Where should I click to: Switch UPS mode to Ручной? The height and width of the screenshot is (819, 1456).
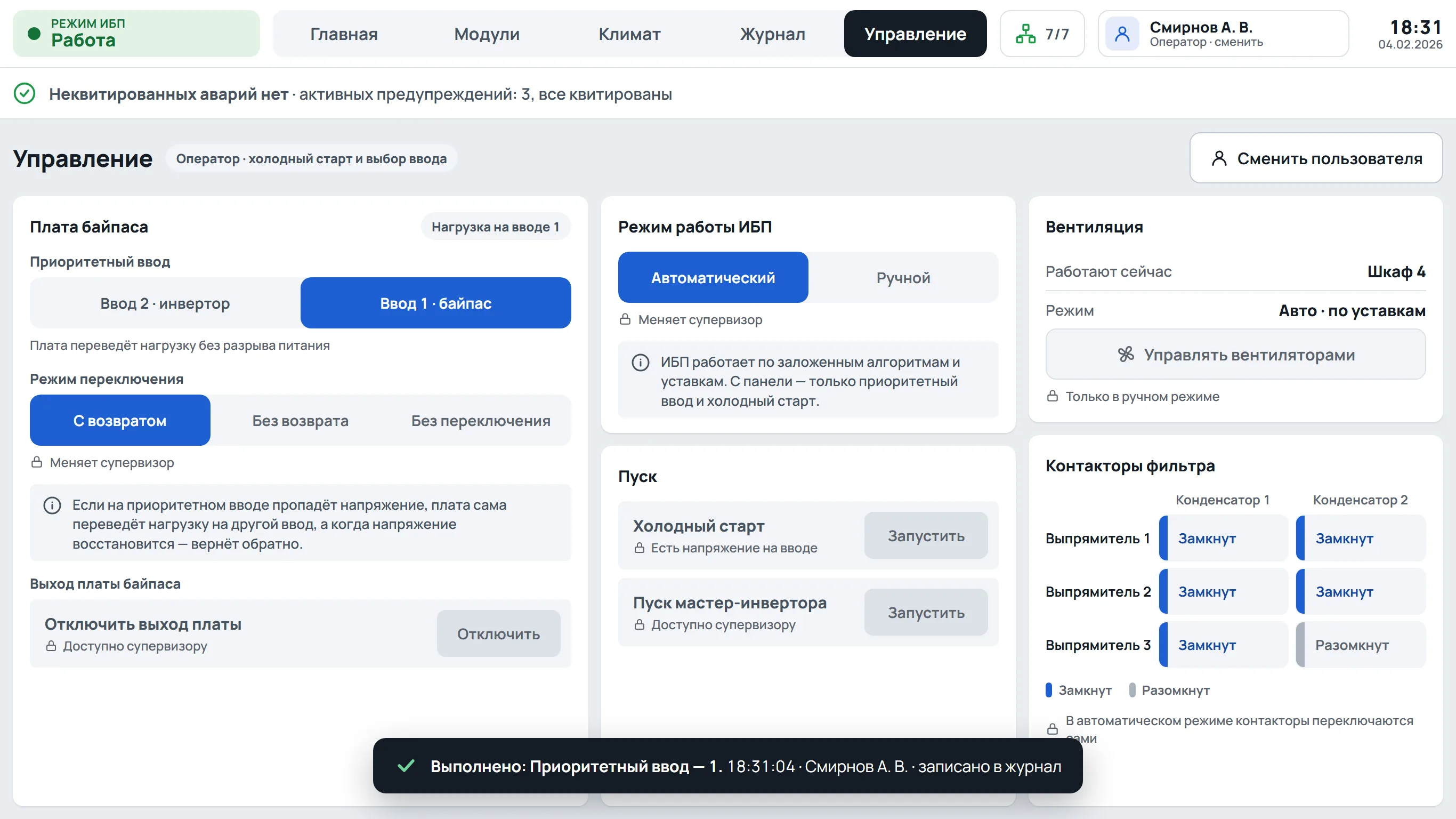coord(903,277)
